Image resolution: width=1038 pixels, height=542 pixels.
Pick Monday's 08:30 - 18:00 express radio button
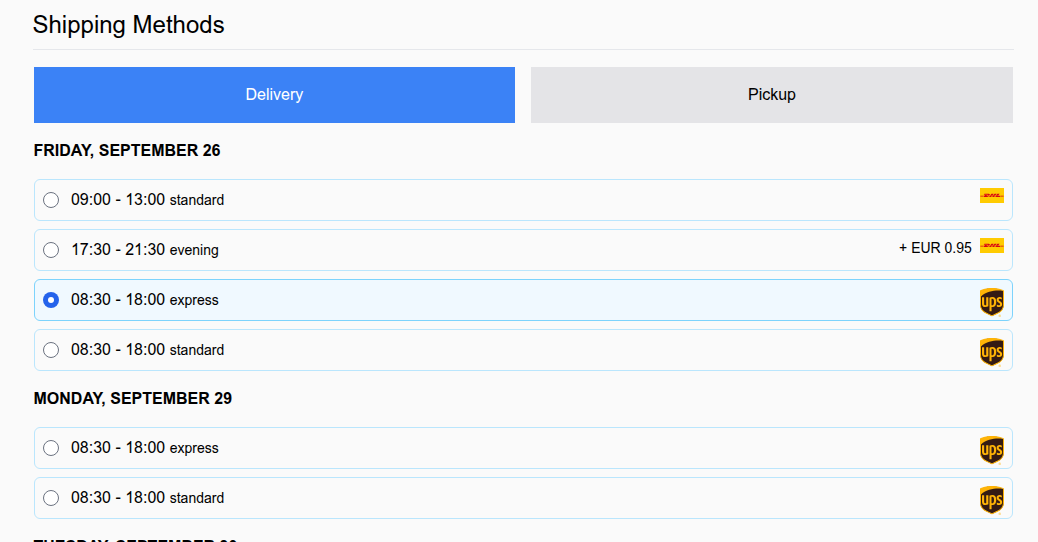pos(51,448)
